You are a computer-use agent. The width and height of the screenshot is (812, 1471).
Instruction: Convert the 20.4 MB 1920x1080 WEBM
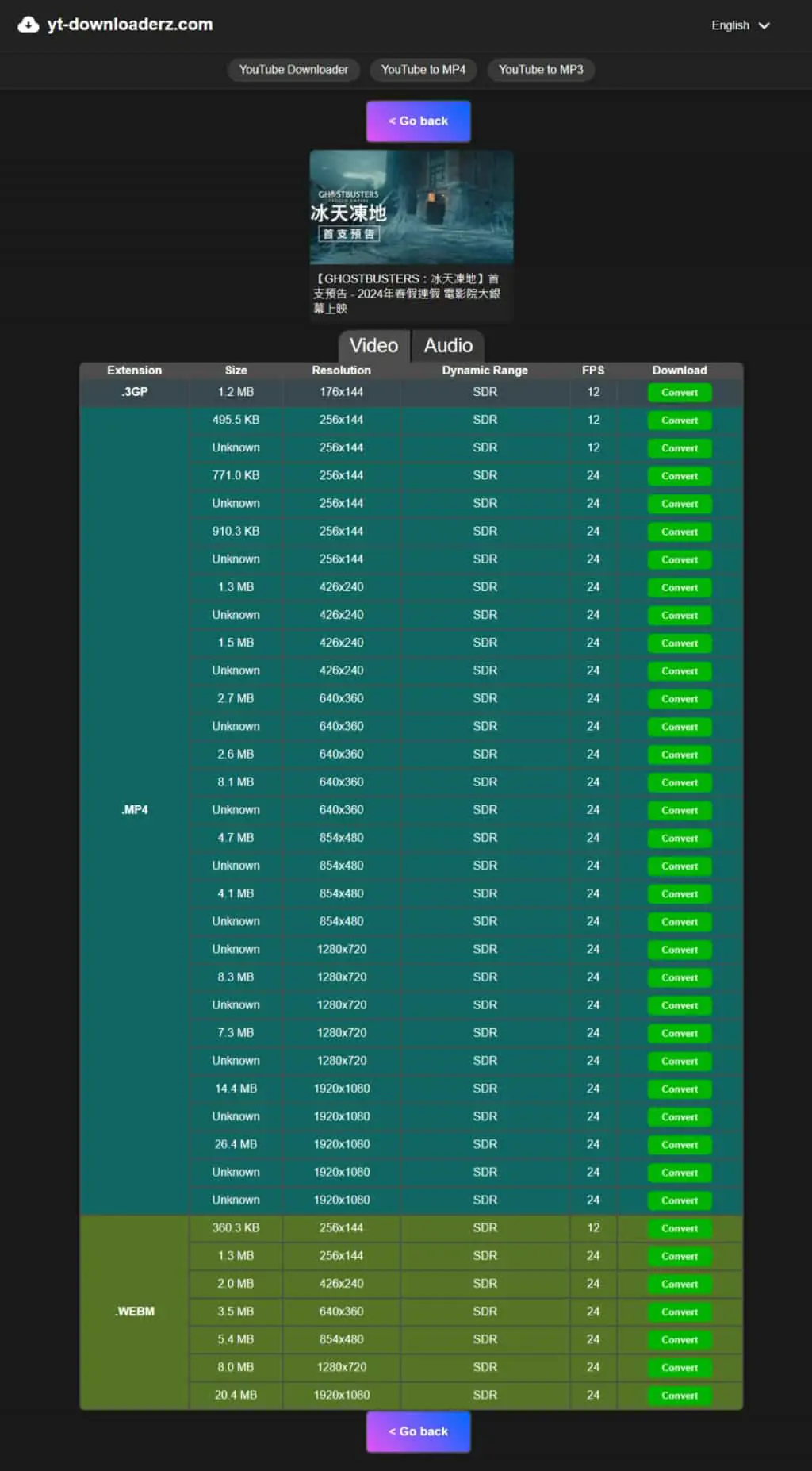point(680,1395)
